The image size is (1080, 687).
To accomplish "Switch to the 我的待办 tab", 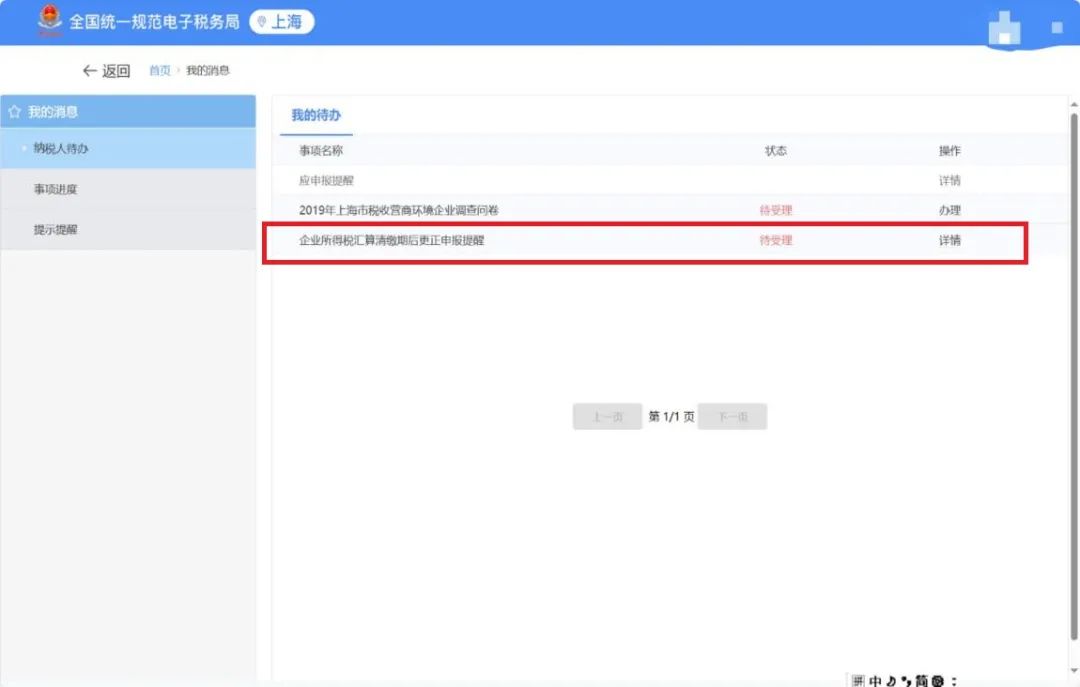I will click(316, 115).
